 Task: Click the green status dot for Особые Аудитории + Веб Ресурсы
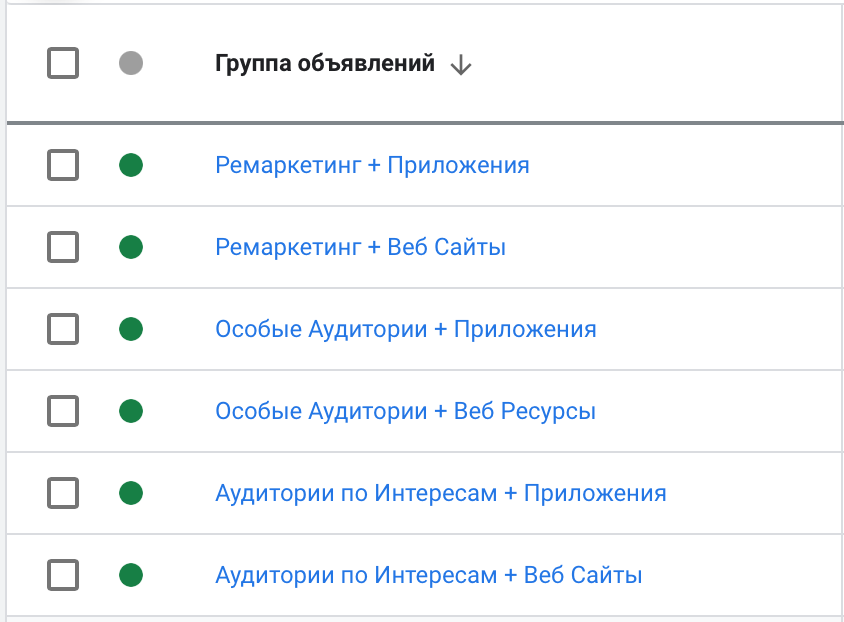pos(130,411)
